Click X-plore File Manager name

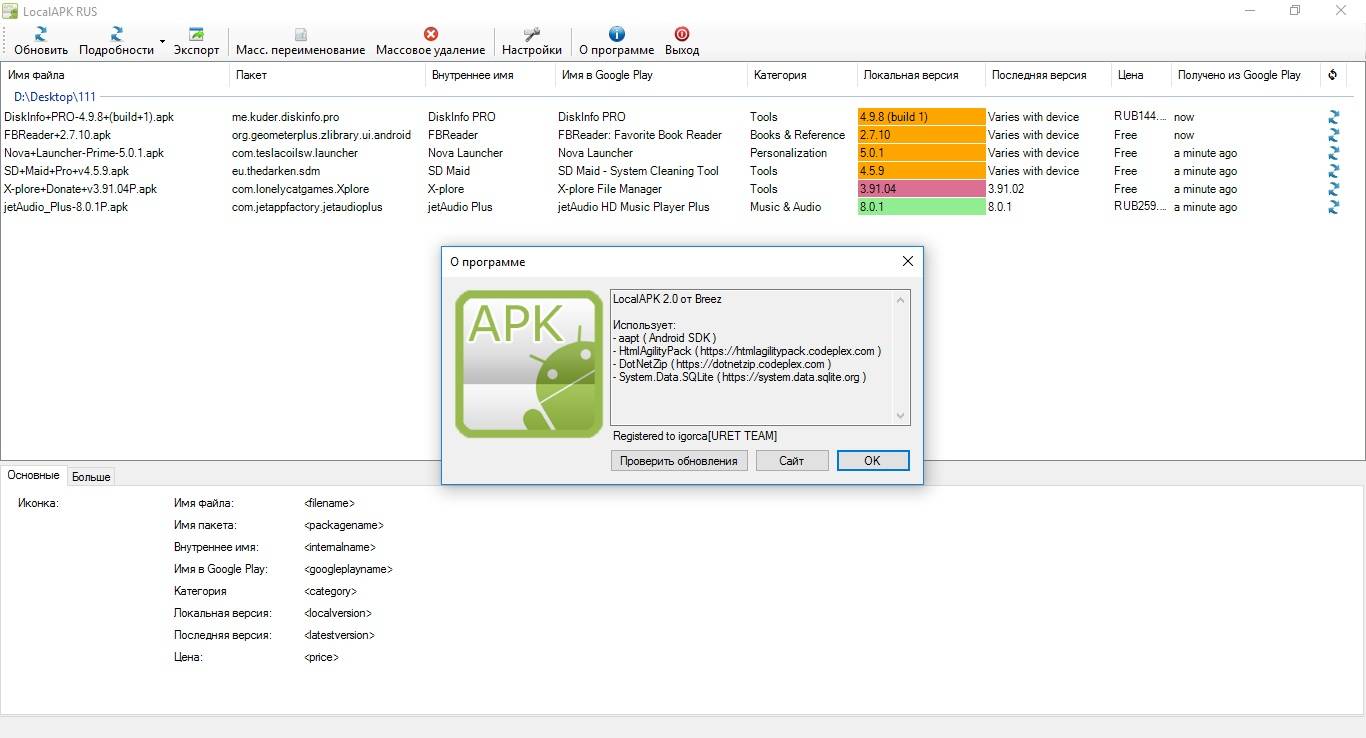point(610,189)
